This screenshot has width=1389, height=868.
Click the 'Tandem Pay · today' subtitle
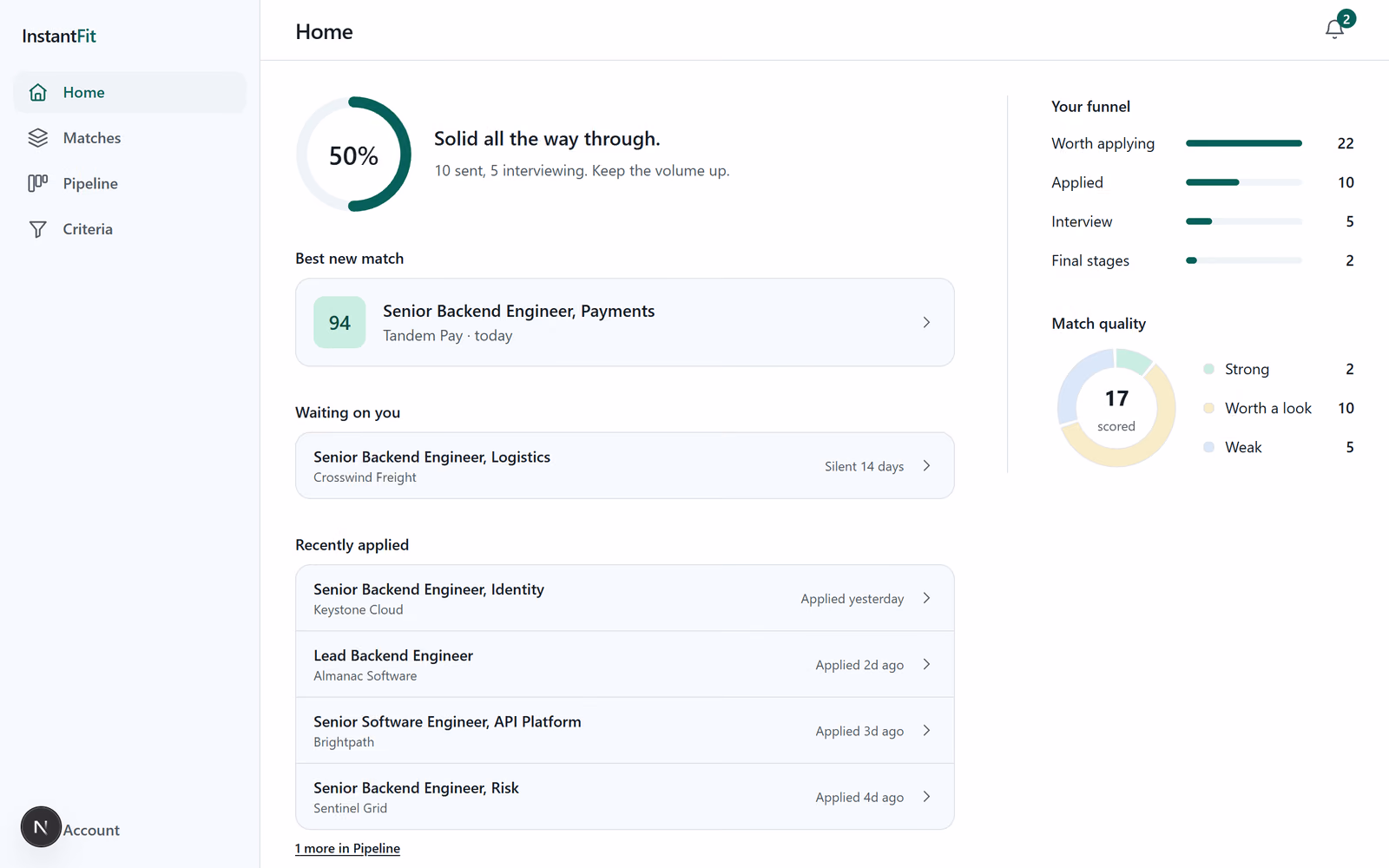[448, 336]
